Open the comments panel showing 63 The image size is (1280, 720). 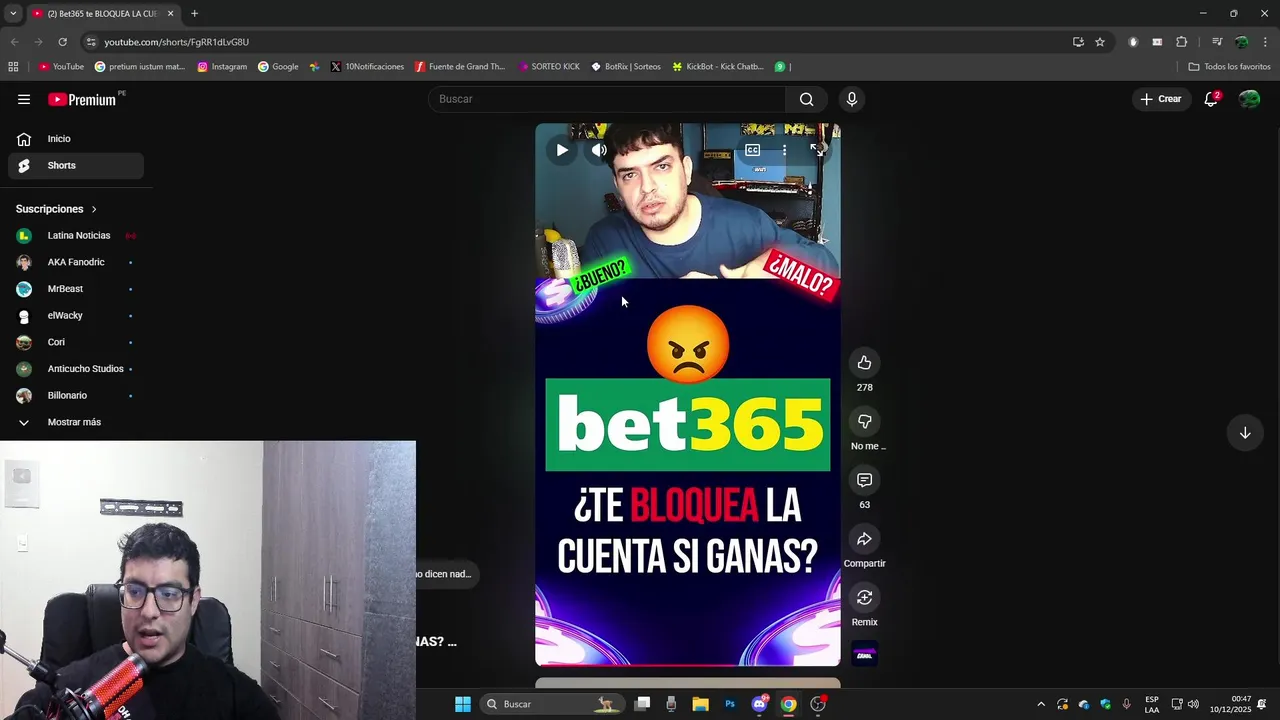pos(864,480)
